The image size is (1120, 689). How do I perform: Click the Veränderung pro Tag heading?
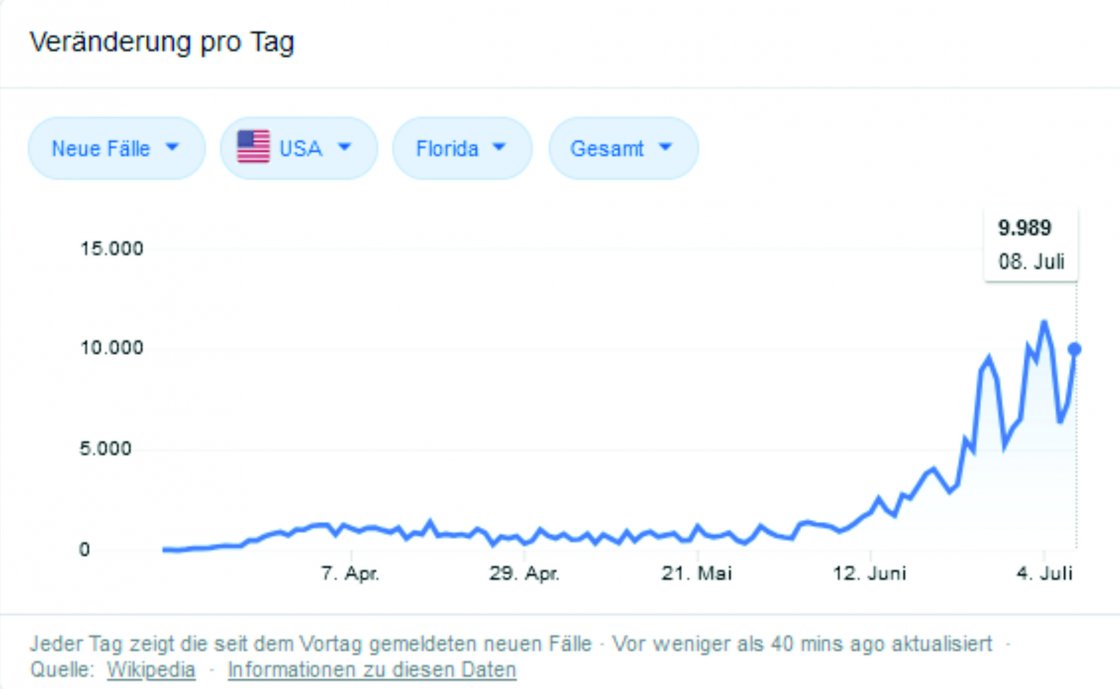coord(162,44)
